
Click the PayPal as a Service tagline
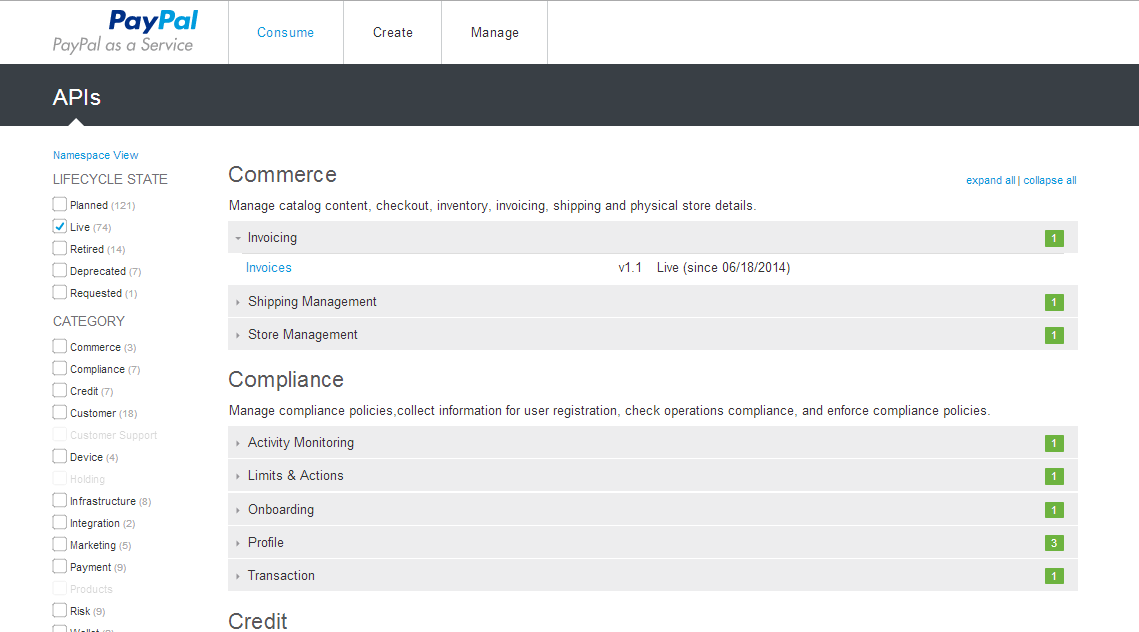point(123,45)
